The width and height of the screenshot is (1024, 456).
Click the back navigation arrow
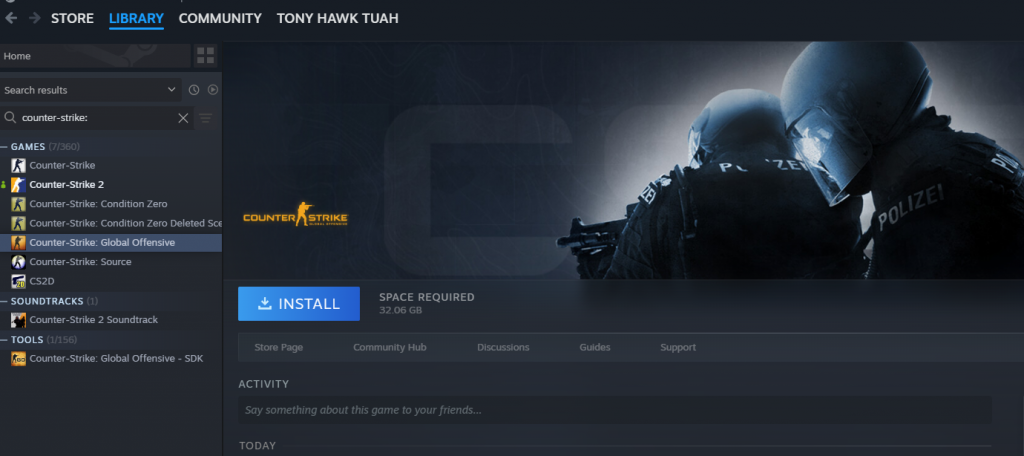coord(11,18)
